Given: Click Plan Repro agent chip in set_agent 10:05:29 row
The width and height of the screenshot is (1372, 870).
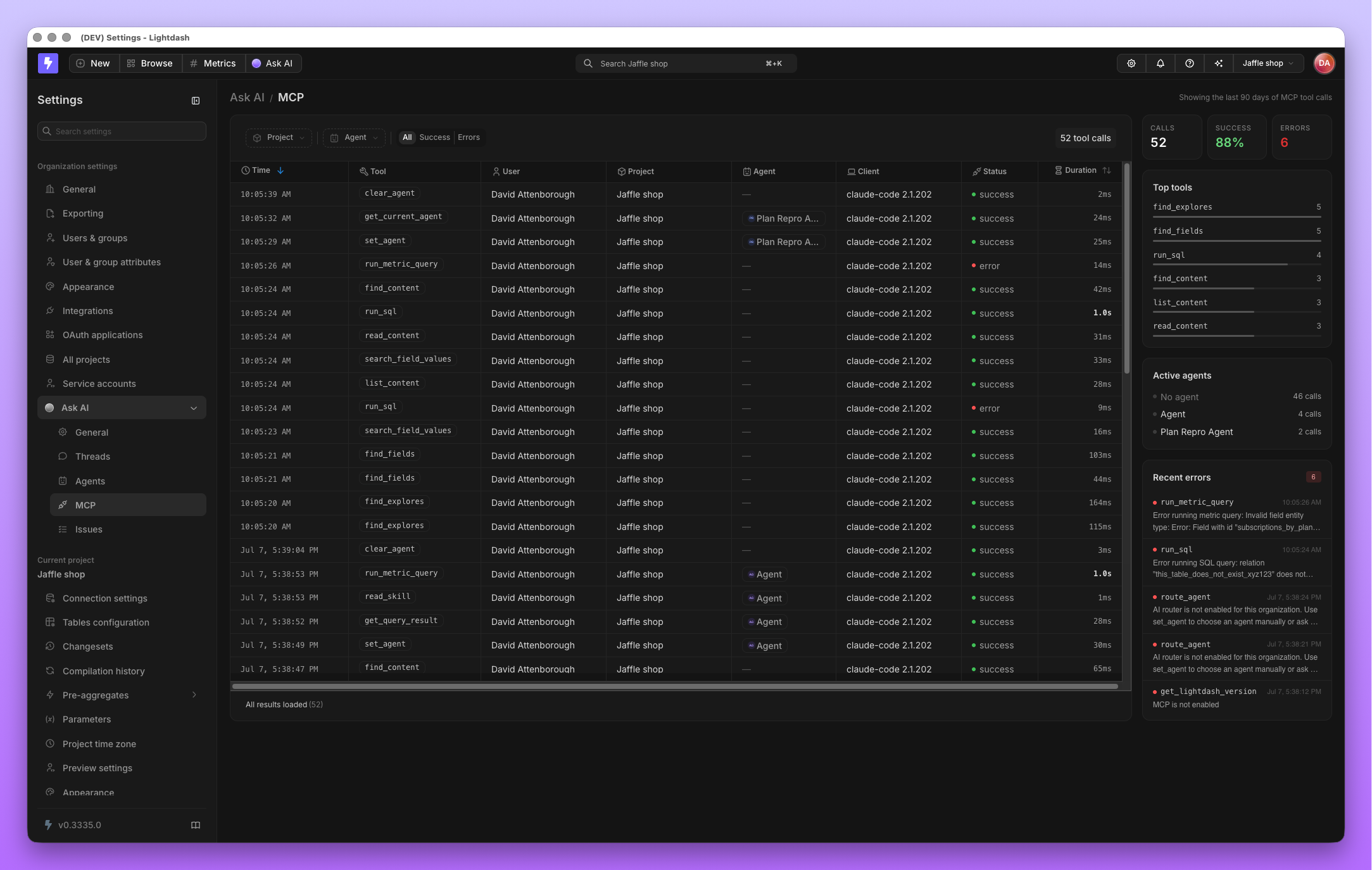Looking at the screenshot, I should 783,242.
